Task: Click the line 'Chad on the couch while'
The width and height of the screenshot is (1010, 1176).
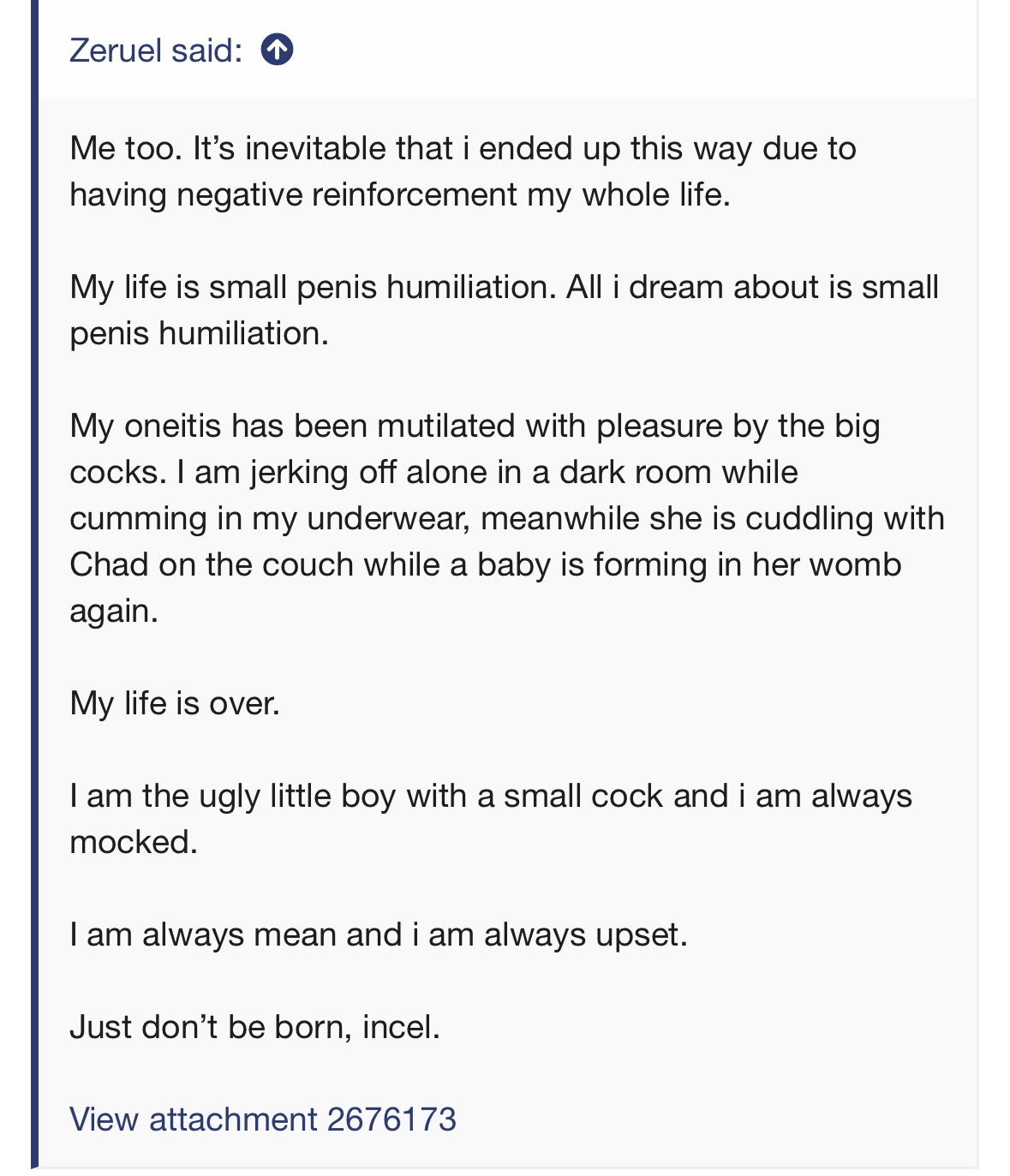Action: 486,564
